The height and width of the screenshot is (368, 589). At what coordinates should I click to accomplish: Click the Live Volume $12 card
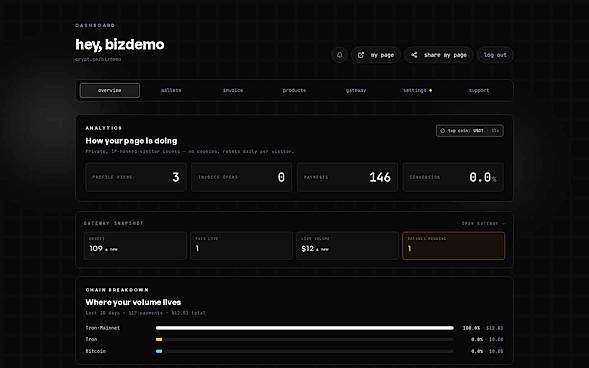[347, 246]
